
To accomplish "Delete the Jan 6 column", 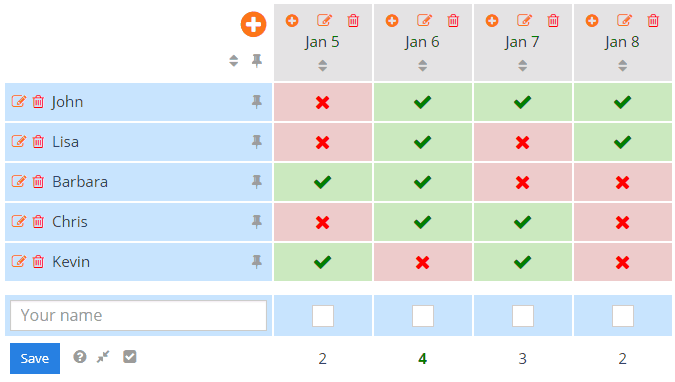I will 453,20.
